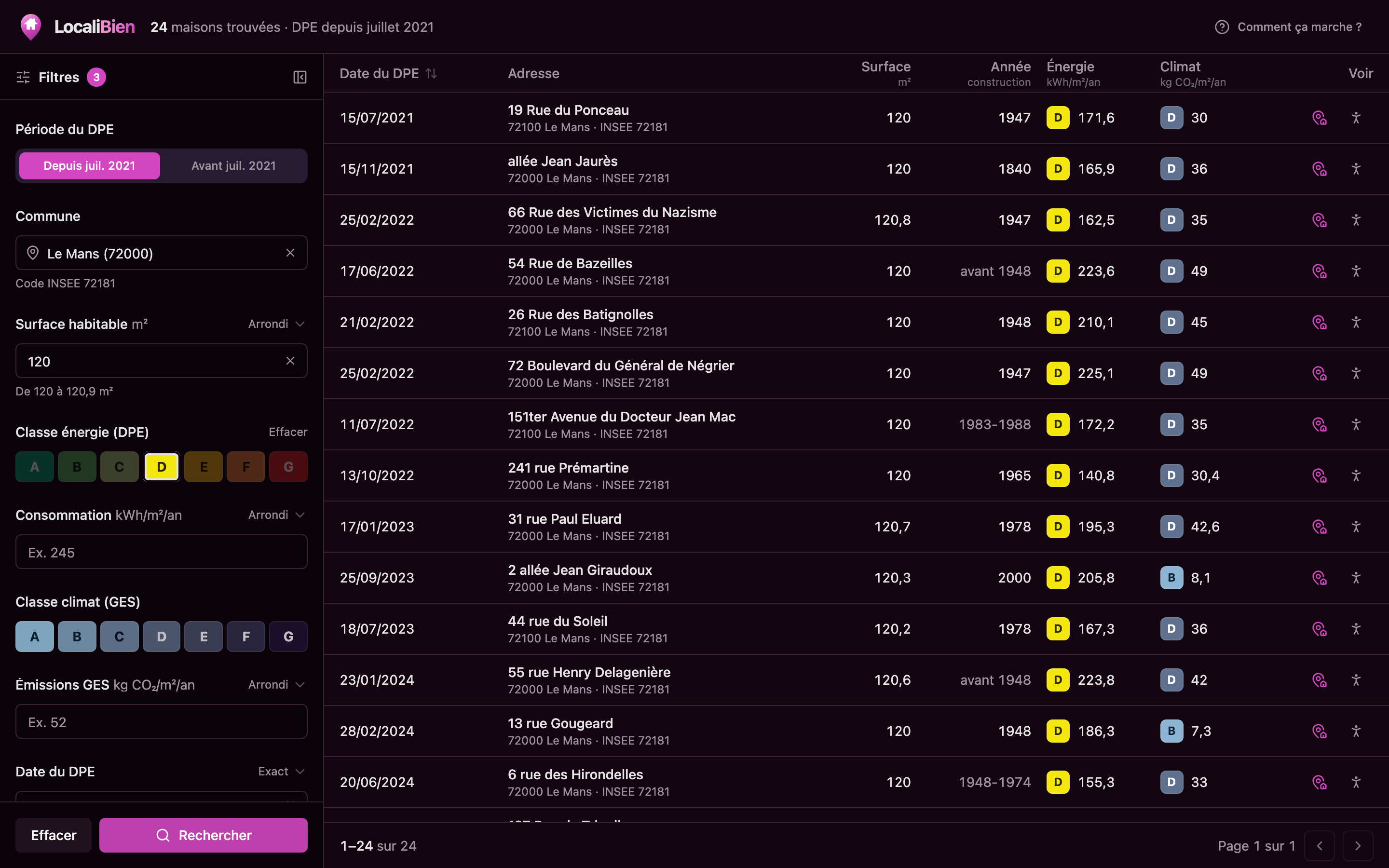Image resolution: width=1389 pixels, height=868 pixels.
Task: Map icon for 44 rue du Soleil
Action: (x=1320, y=629)
